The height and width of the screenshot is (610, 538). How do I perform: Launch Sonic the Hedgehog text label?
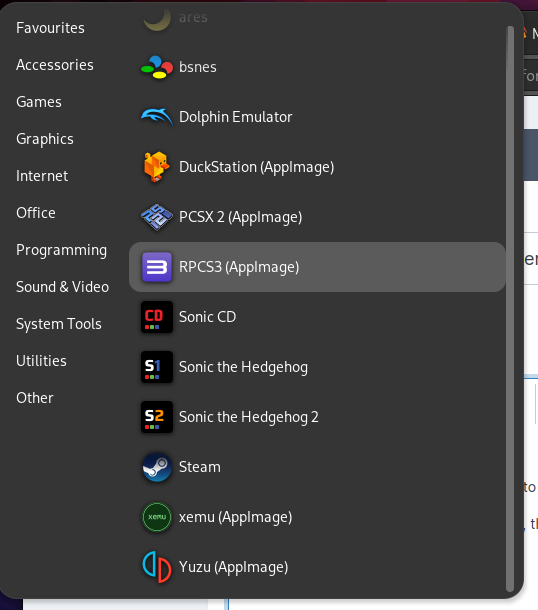(244, 367)
